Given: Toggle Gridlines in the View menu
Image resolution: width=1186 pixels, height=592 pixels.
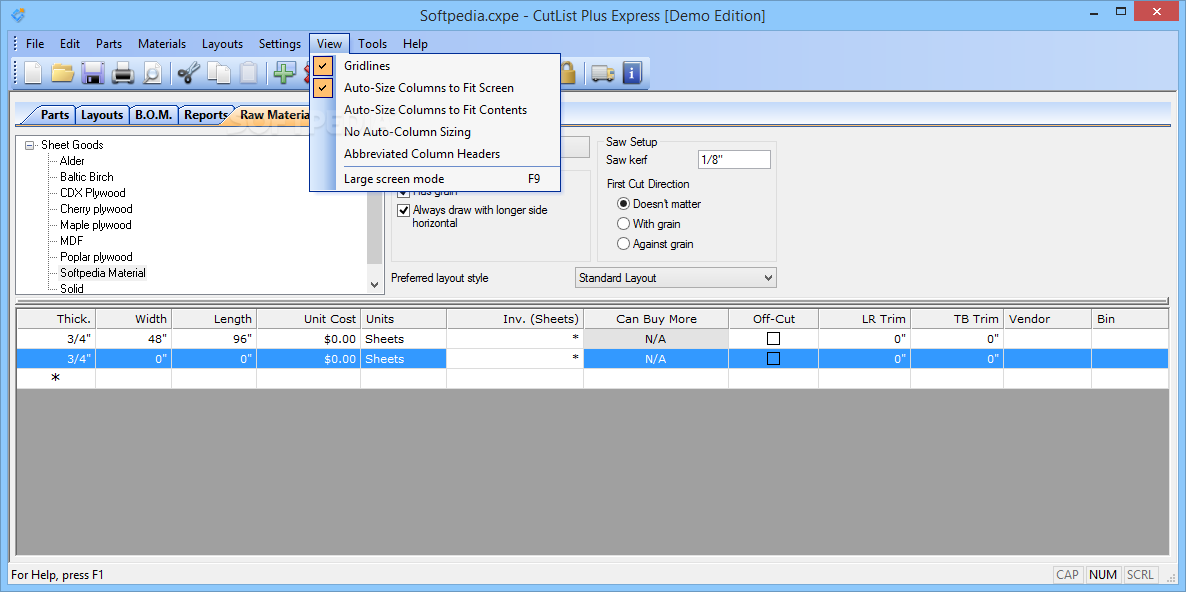Looking at the screenshot, I should [x=435, y=66].
